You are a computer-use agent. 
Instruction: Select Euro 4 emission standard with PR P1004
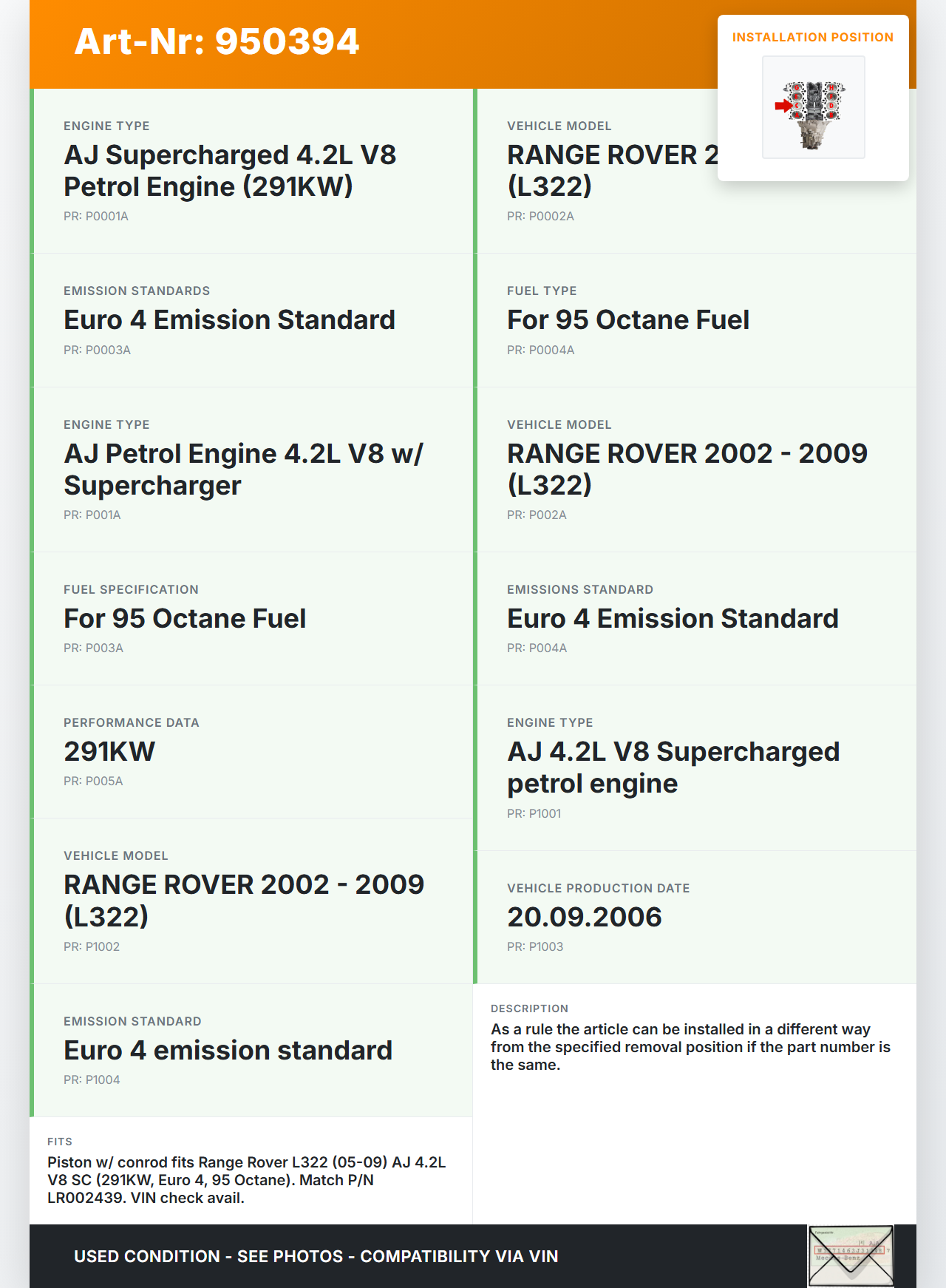click(x=228, y=1051)
